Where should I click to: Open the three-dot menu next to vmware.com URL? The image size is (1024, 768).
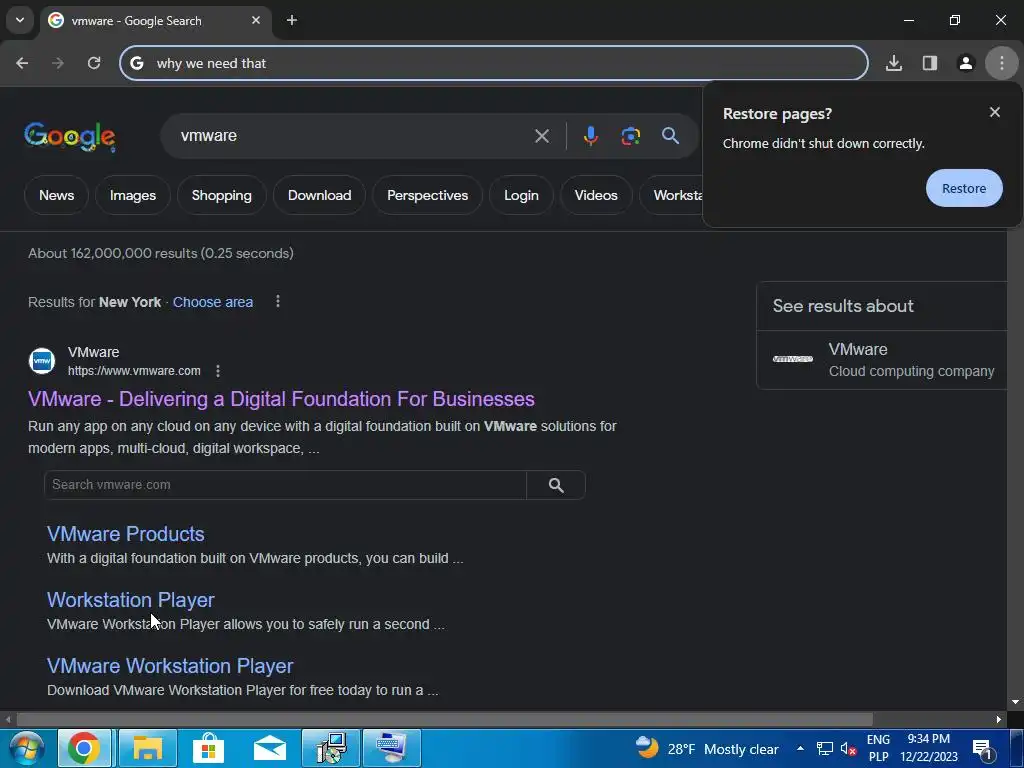pos(218,371)
